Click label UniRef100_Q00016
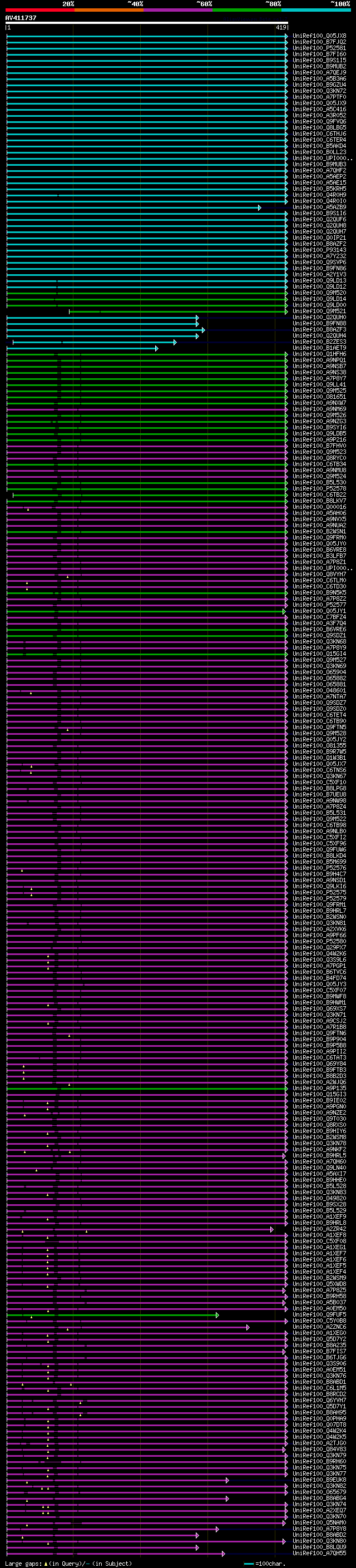 click(319, 507)
